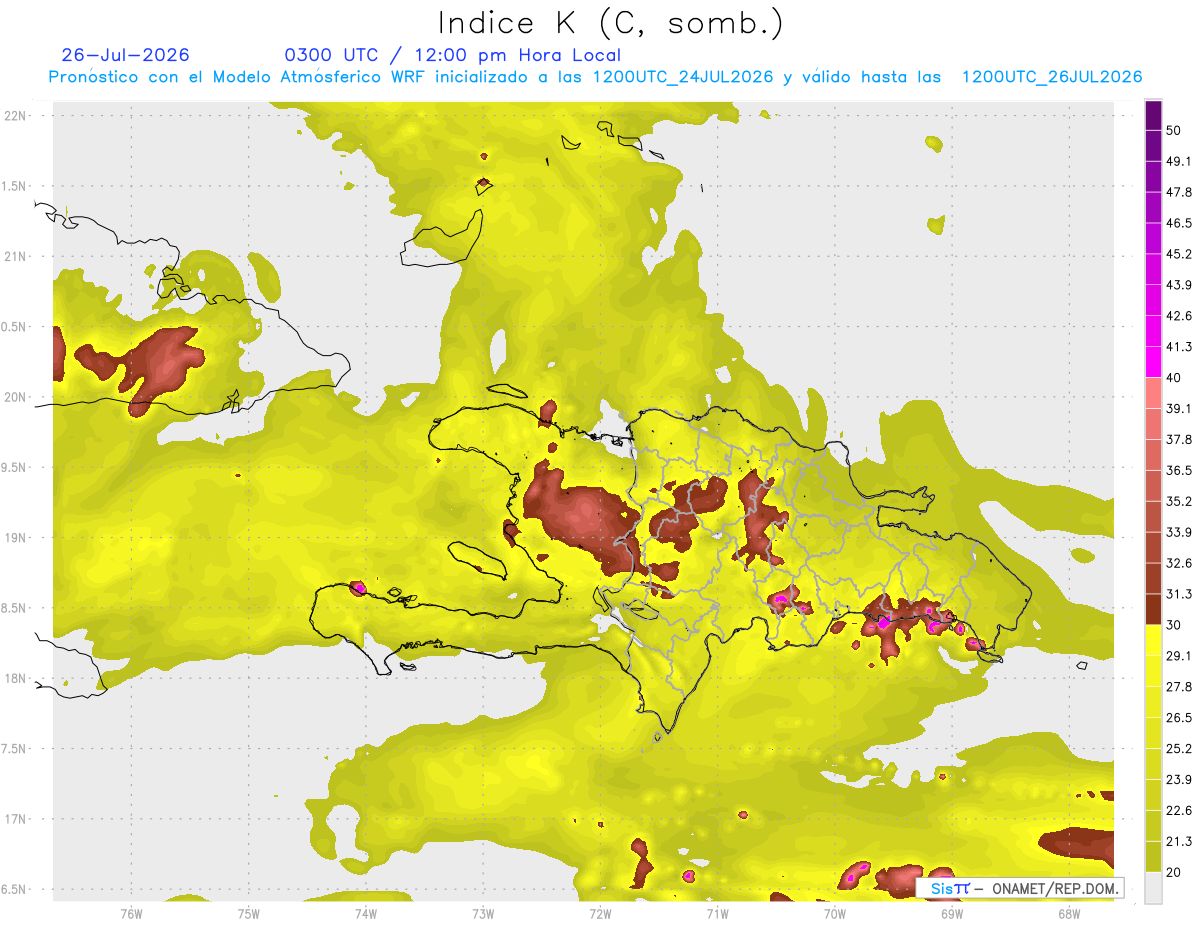The image size is (1200, 927).
Task: Click the "70W" longitude label
Action: 835,913
